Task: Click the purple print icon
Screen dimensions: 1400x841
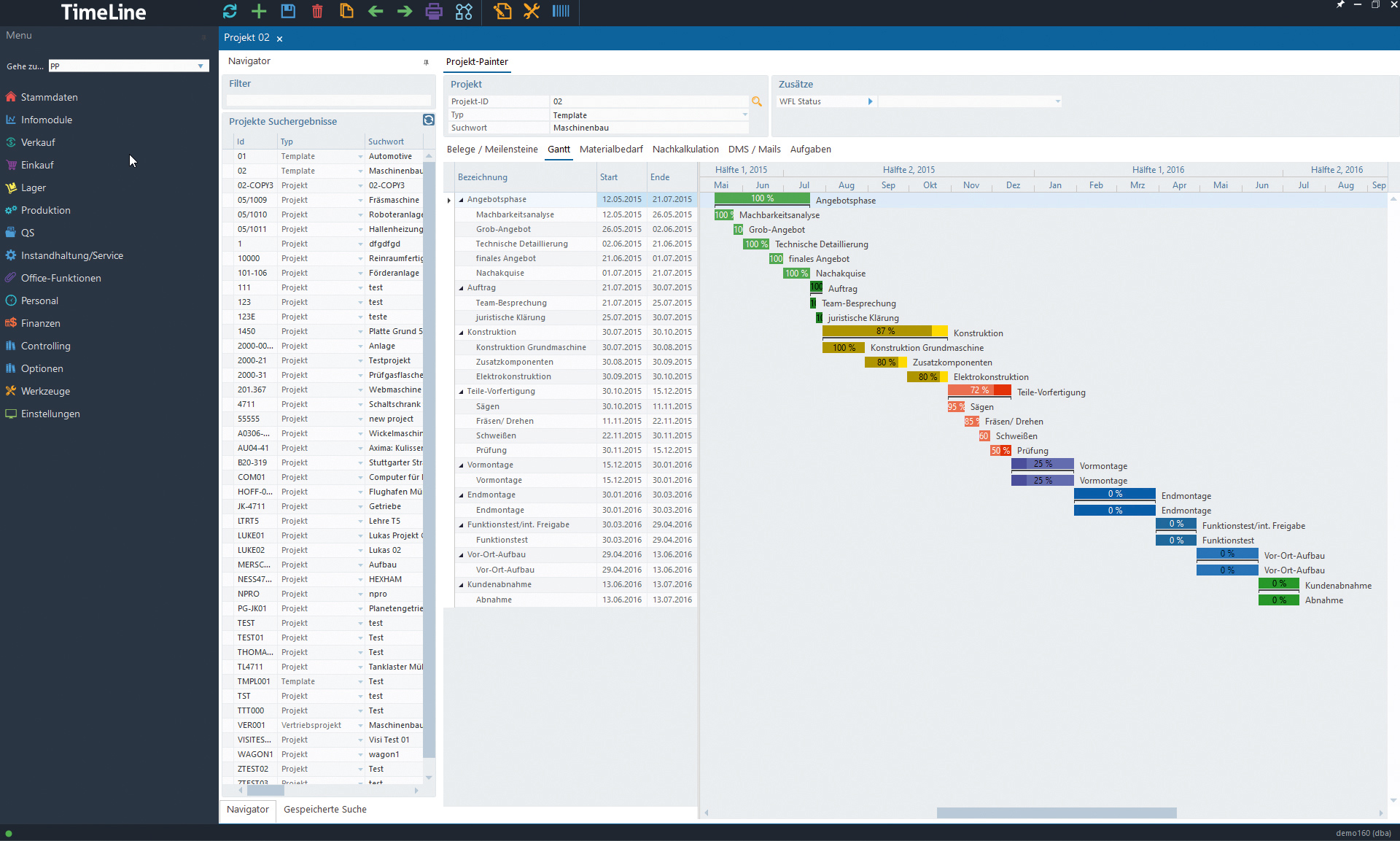Action: pos(434,11)
